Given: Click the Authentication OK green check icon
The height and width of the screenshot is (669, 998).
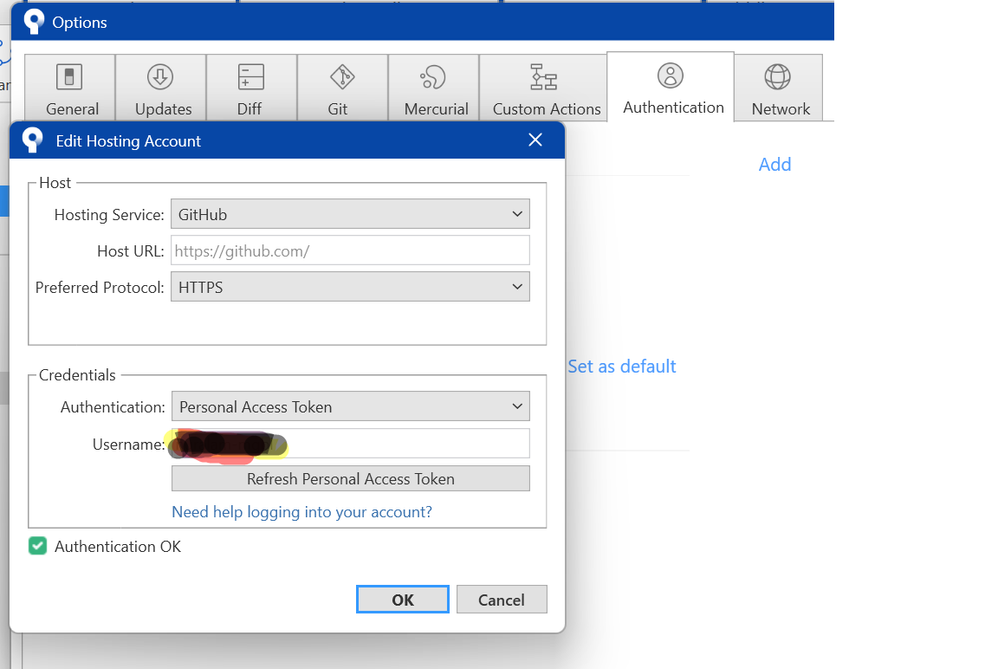Looking at the screenshot, I should [38, 546].
